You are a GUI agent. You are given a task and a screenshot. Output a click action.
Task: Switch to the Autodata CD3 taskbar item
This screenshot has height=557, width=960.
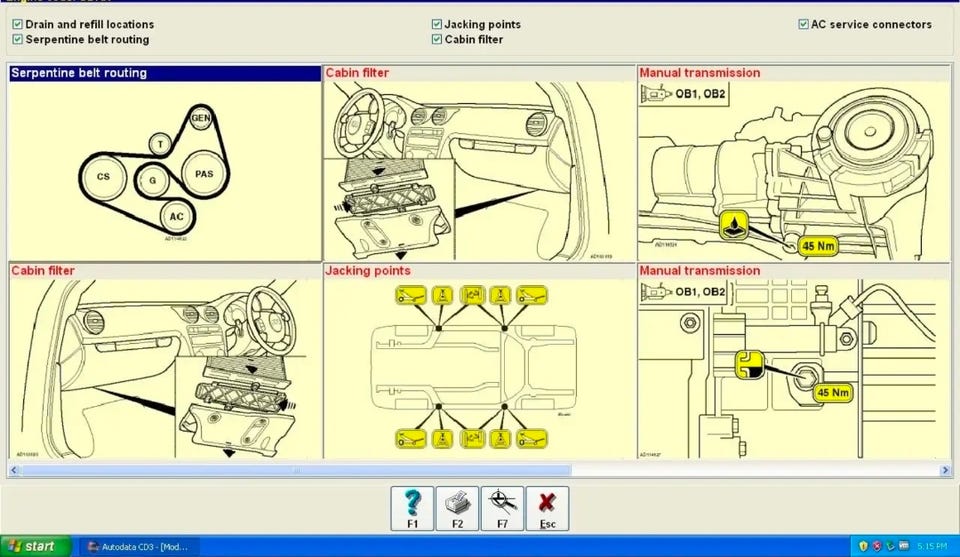[x=139, y=547]
